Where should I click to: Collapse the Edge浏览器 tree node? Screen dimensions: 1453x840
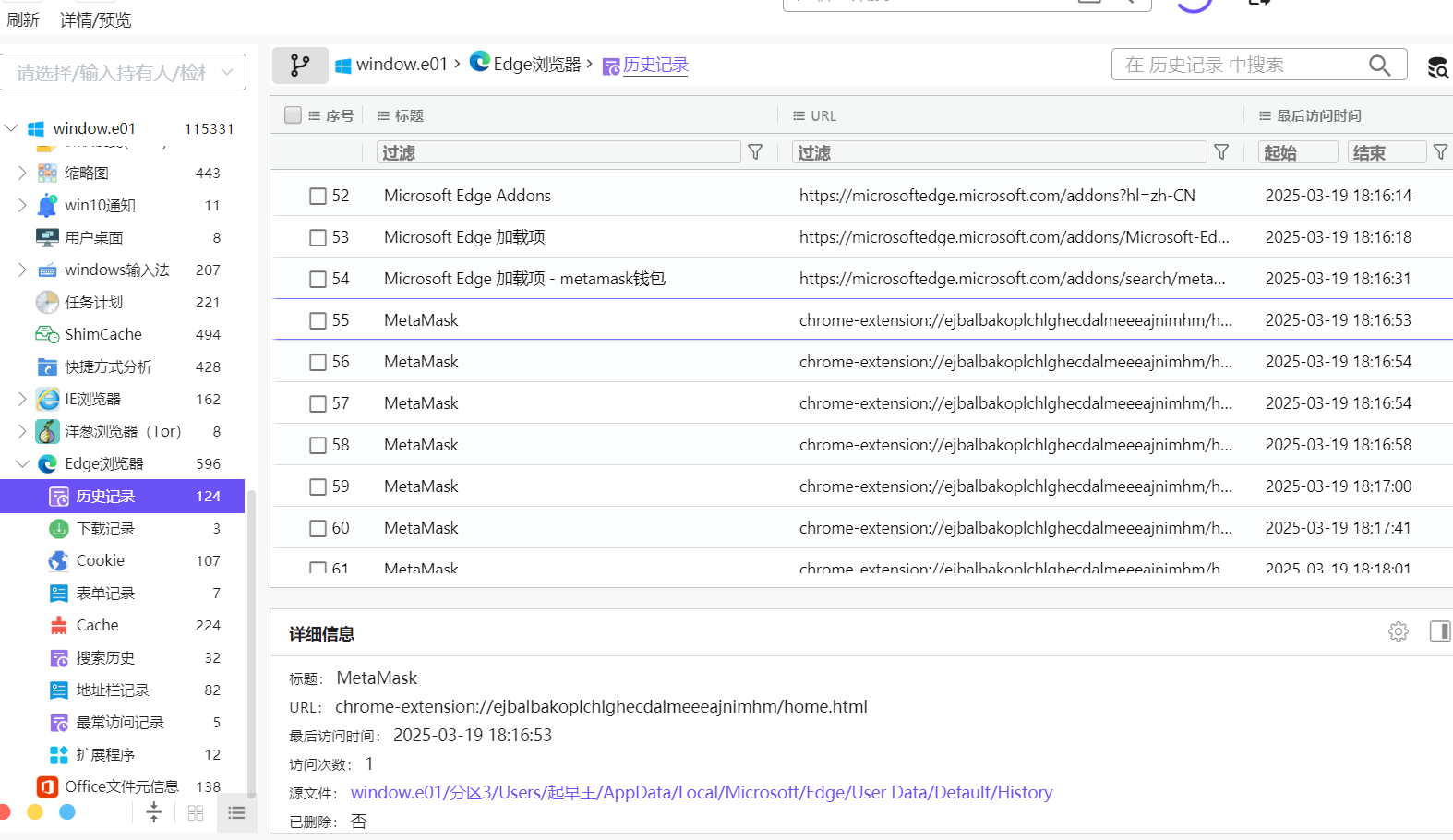(22, 463)
